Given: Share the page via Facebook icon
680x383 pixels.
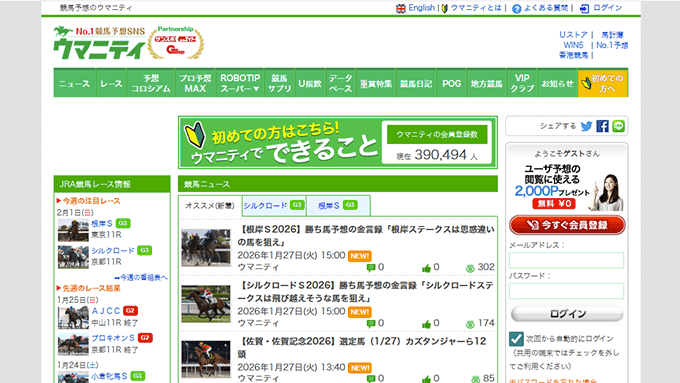Looking at the screenshot, I should click(602, 126).
